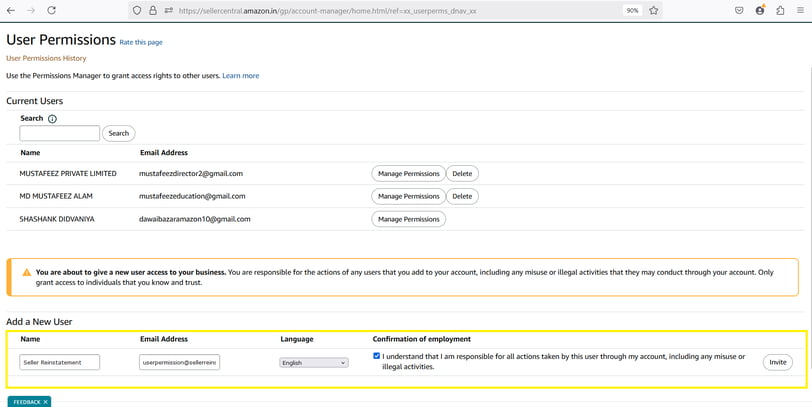The height and width of the screenshot is (407, 812).
Task: Reload the page with refresh icon
Action: [51, 10]
